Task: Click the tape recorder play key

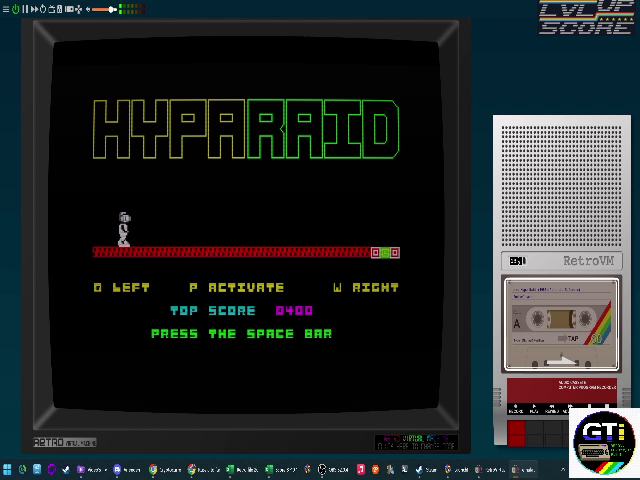Action: (535, 433)
